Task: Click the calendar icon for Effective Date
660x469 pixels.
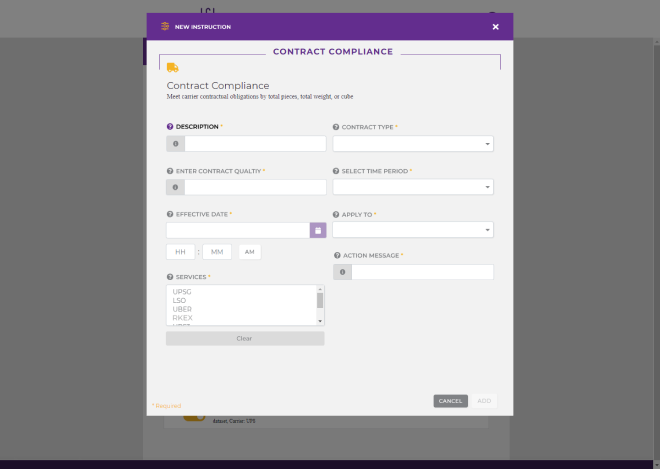Action: [x=318, y=230]
